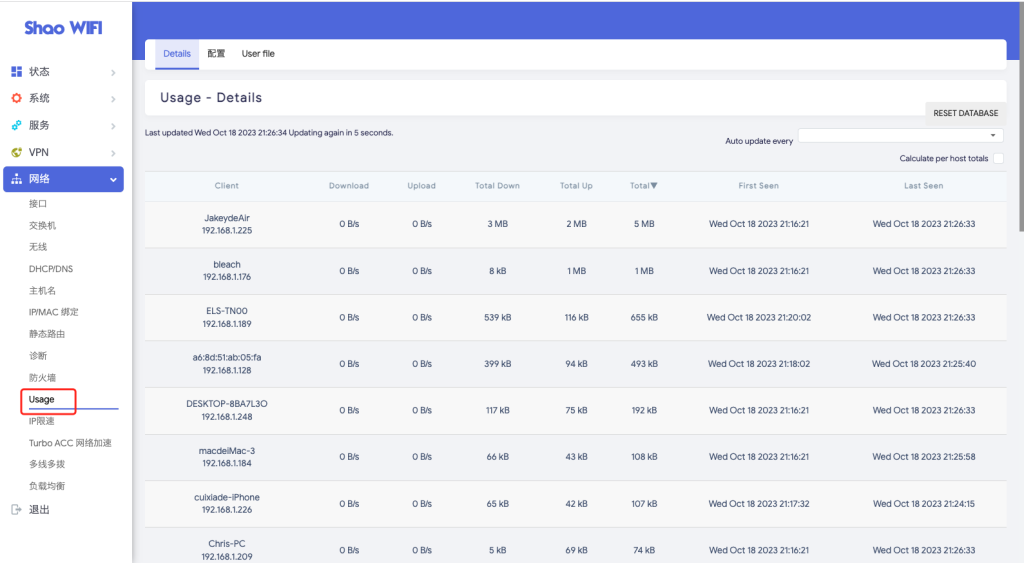Open the User file tab

[258, 54]
